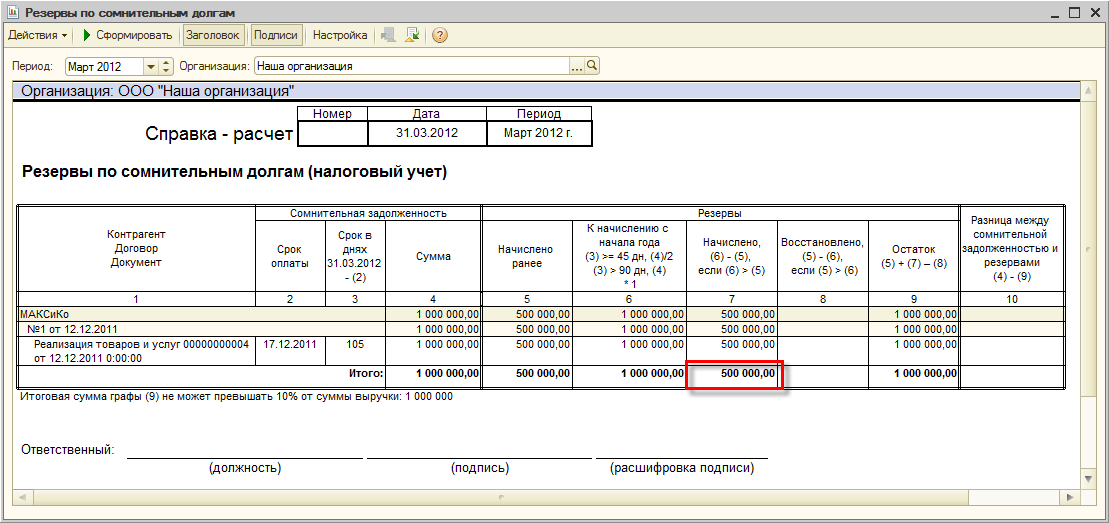
Task: Click the Сформировать button
Action: [127, 35]
